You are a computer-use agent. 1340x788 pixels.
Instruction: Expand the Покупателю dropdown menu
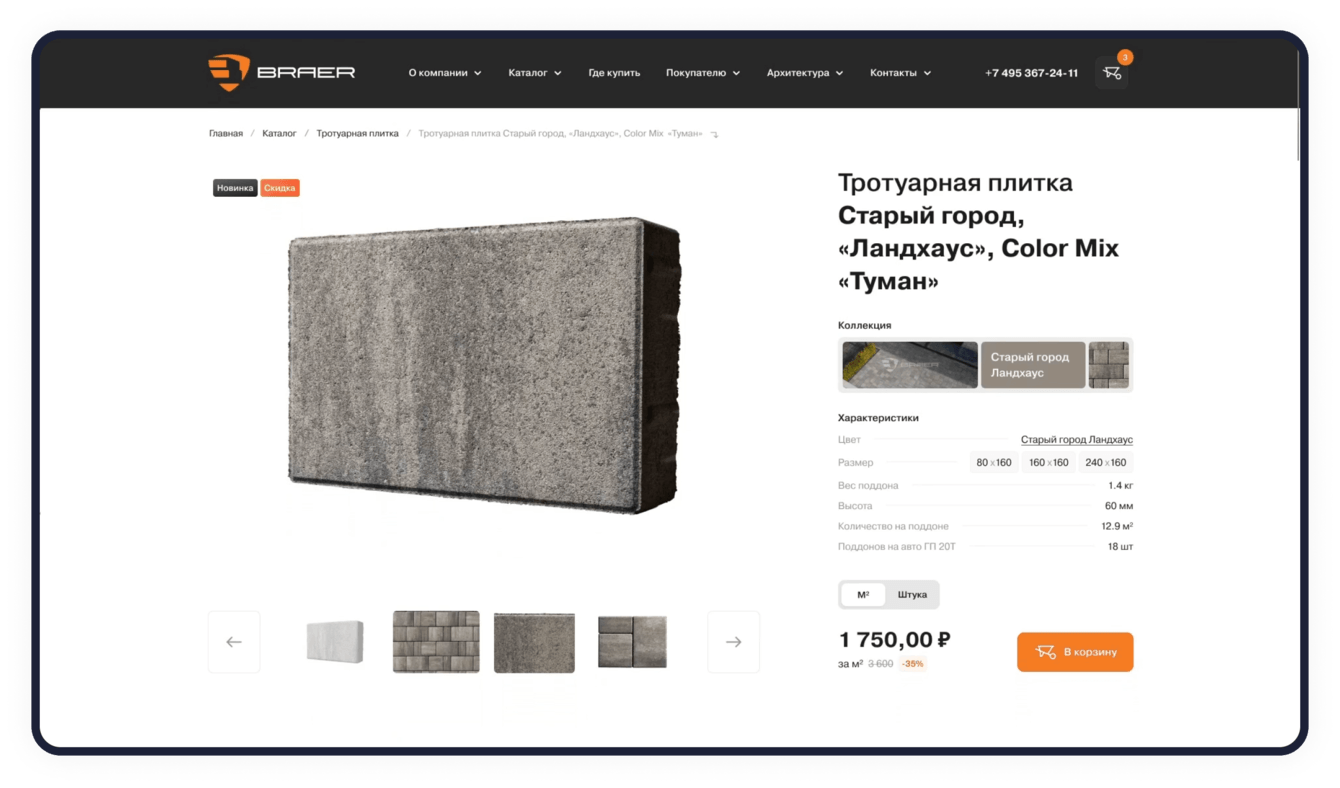[703, 73]
